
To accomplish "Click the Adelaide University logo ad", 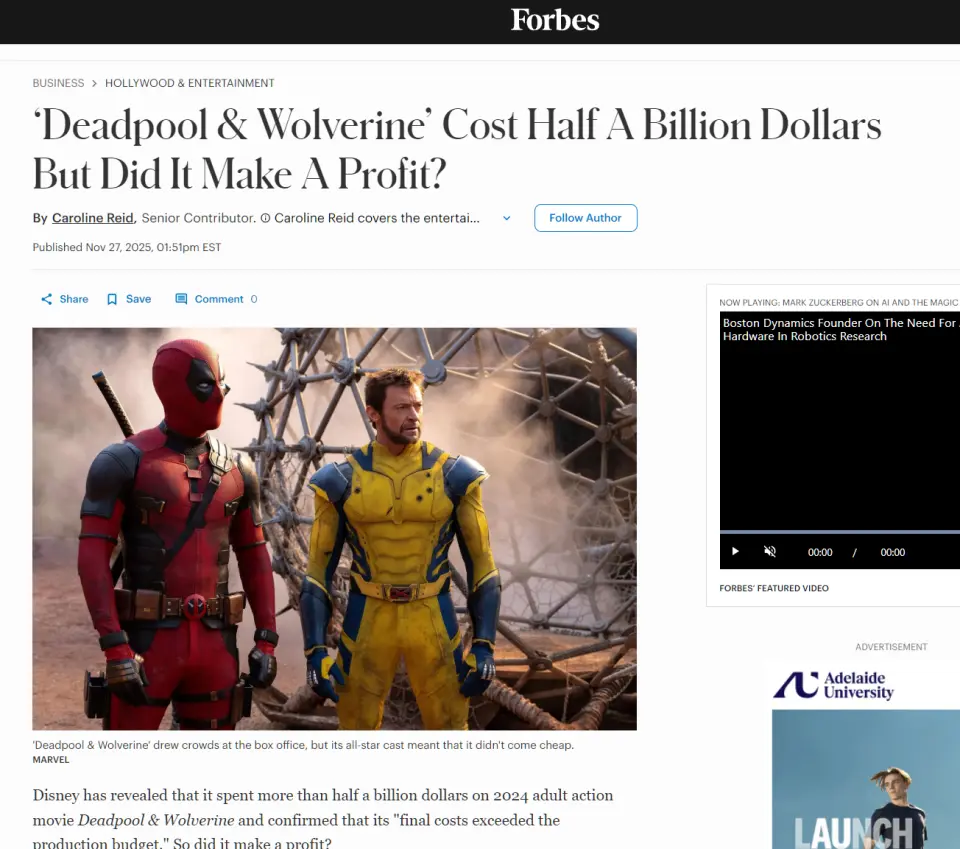I will pyautogui.click(x=833, y=685).
